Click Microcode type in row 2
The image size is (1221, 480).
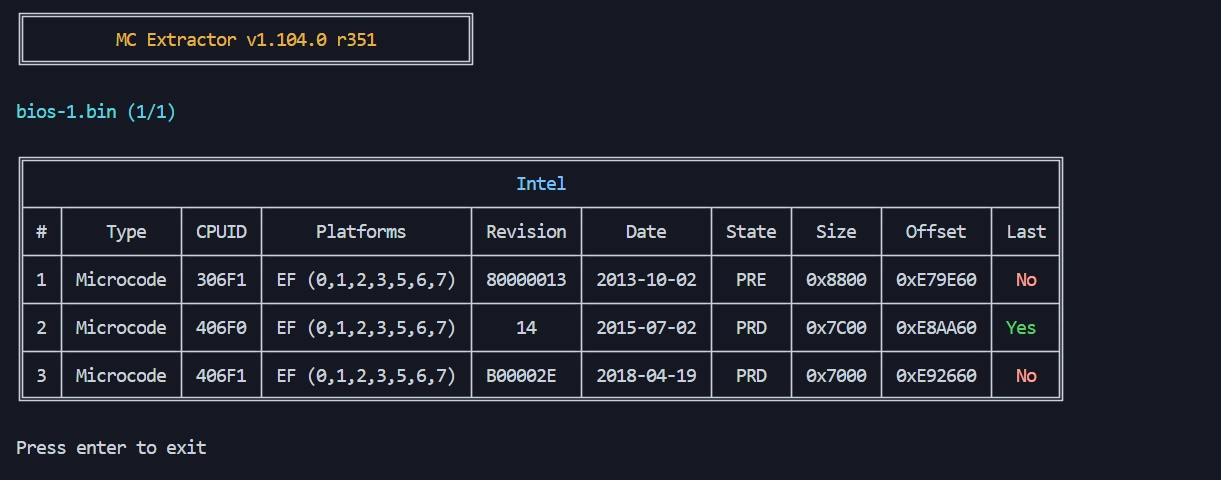tap(121, 328)
